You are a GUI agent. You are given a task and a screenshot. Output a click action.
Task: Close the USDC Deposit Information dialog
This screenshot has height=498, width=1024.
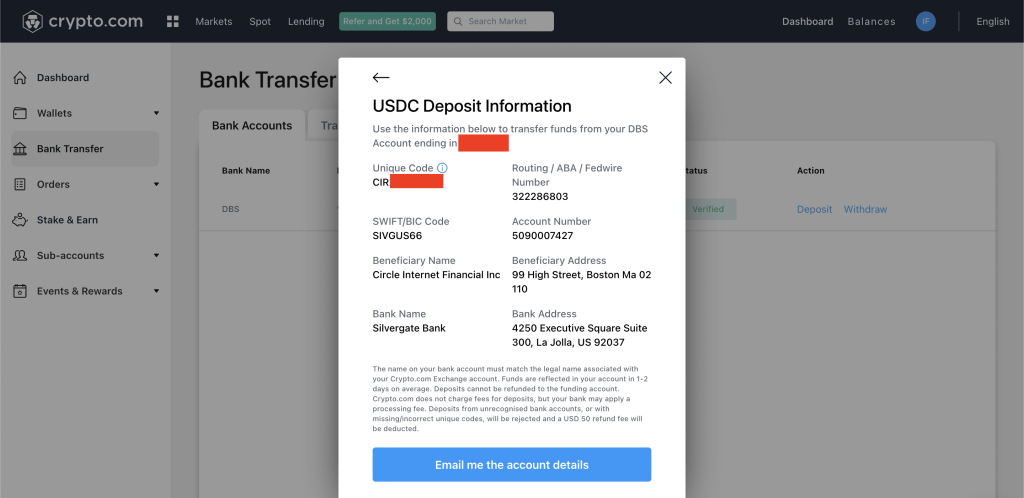665,78
